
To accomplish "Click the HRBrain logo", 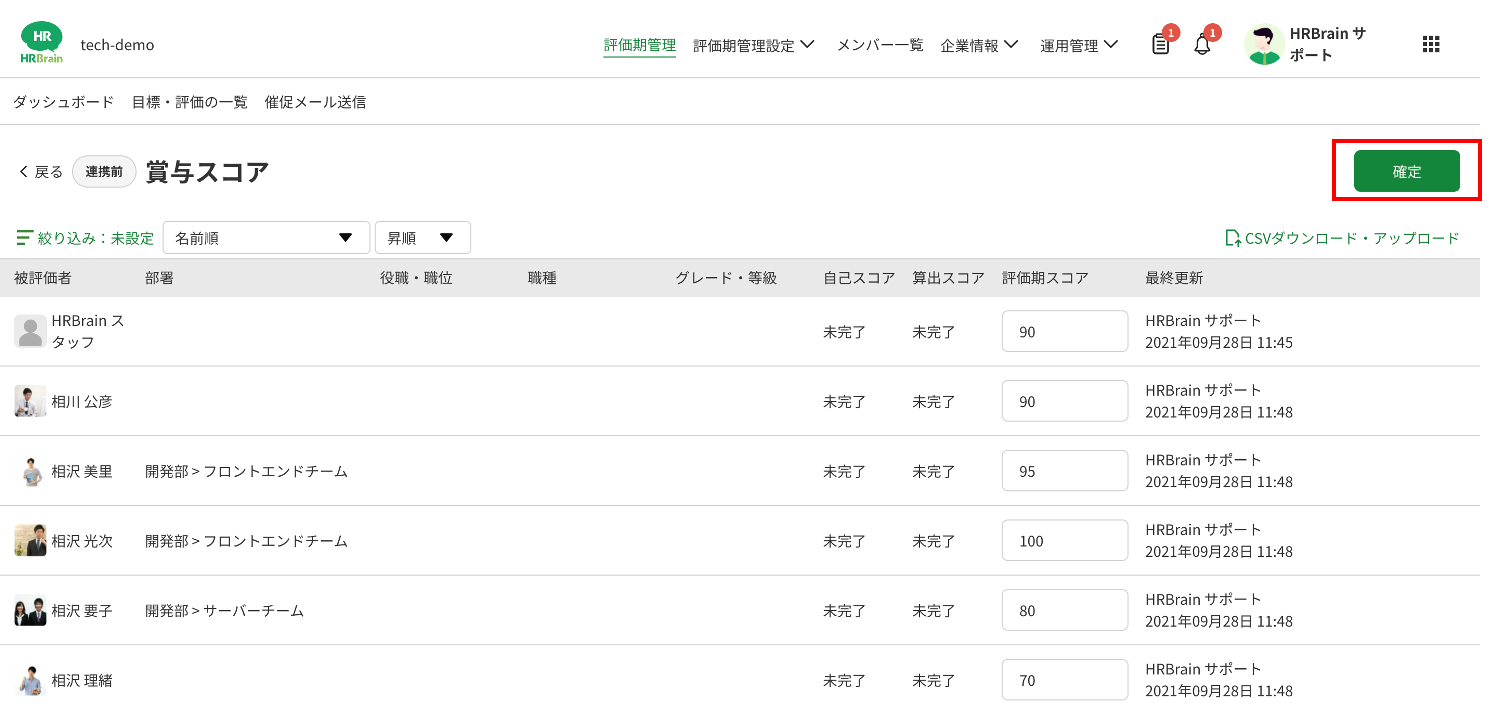I will (x=41, y=44).
